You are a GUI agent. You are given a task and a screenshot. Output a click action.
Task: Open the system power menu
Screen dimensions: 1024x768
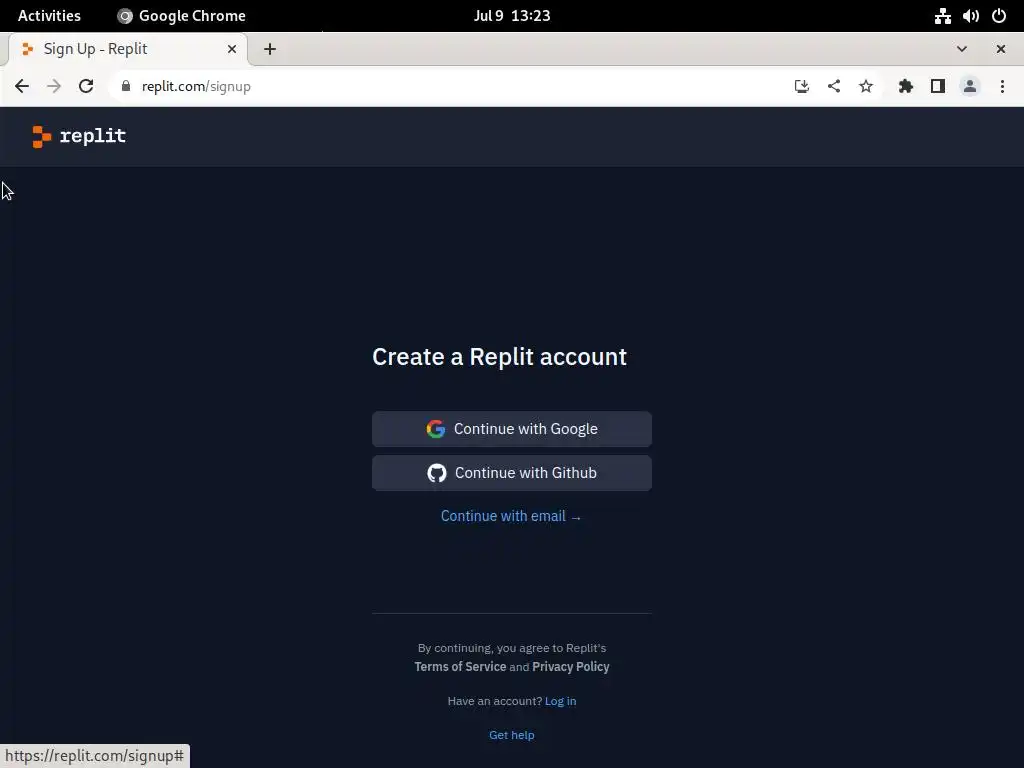click(999, 16)
